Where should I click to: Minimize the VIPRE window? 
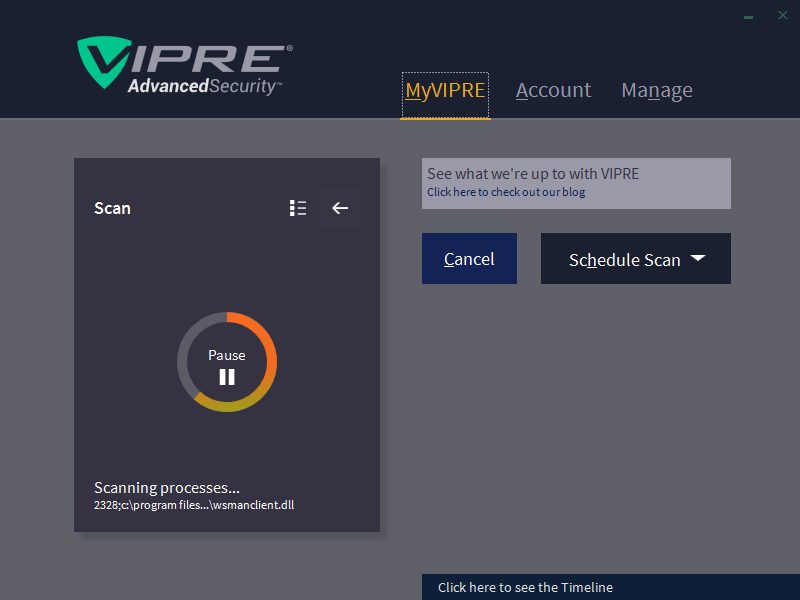pos(748,17)
